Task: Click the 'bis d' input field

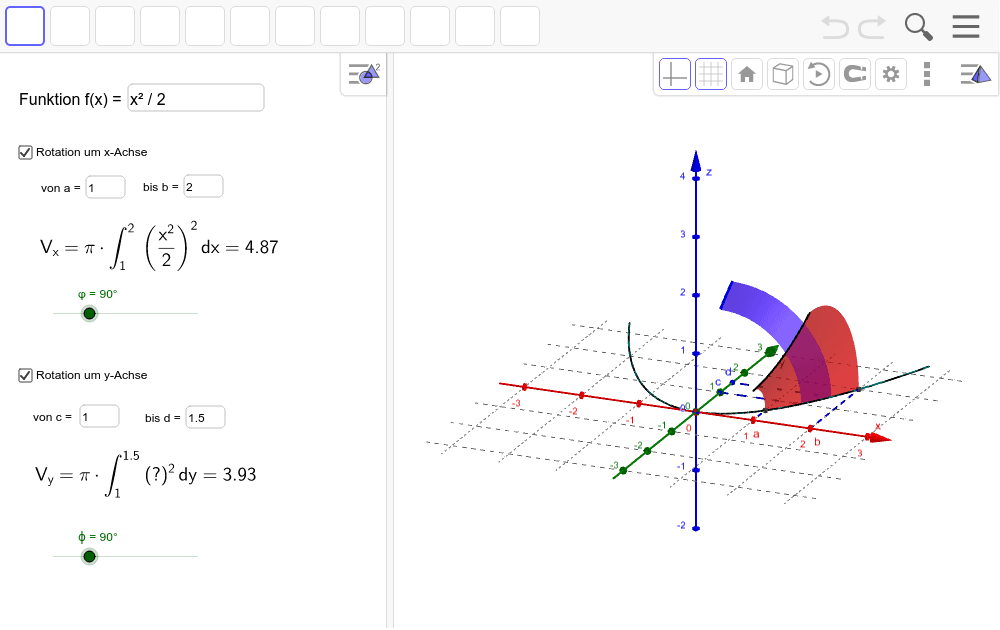Action: pyautogui.click(x=205, y=418)
